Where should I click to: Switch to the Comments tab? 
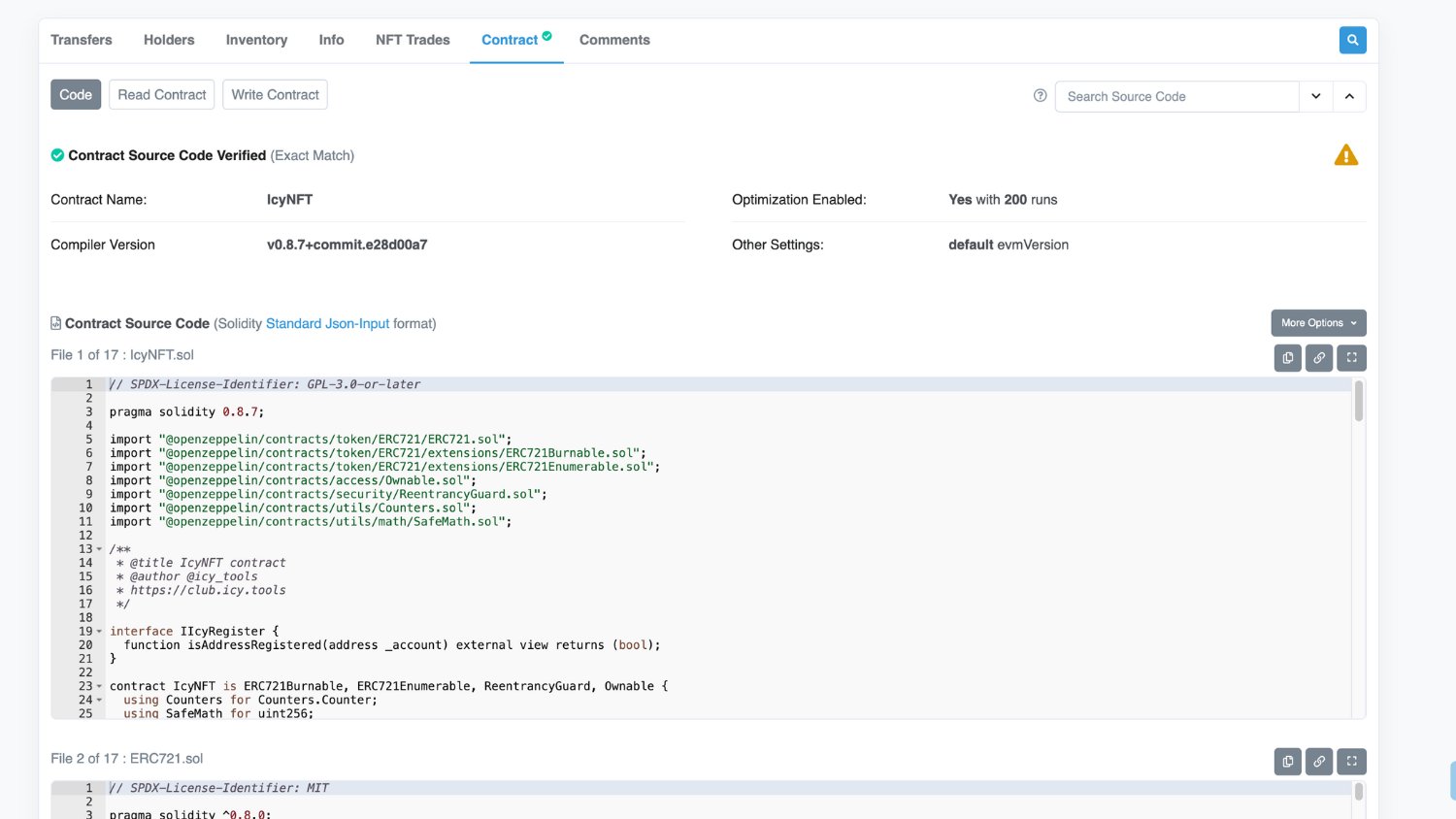tap(614, 40)
